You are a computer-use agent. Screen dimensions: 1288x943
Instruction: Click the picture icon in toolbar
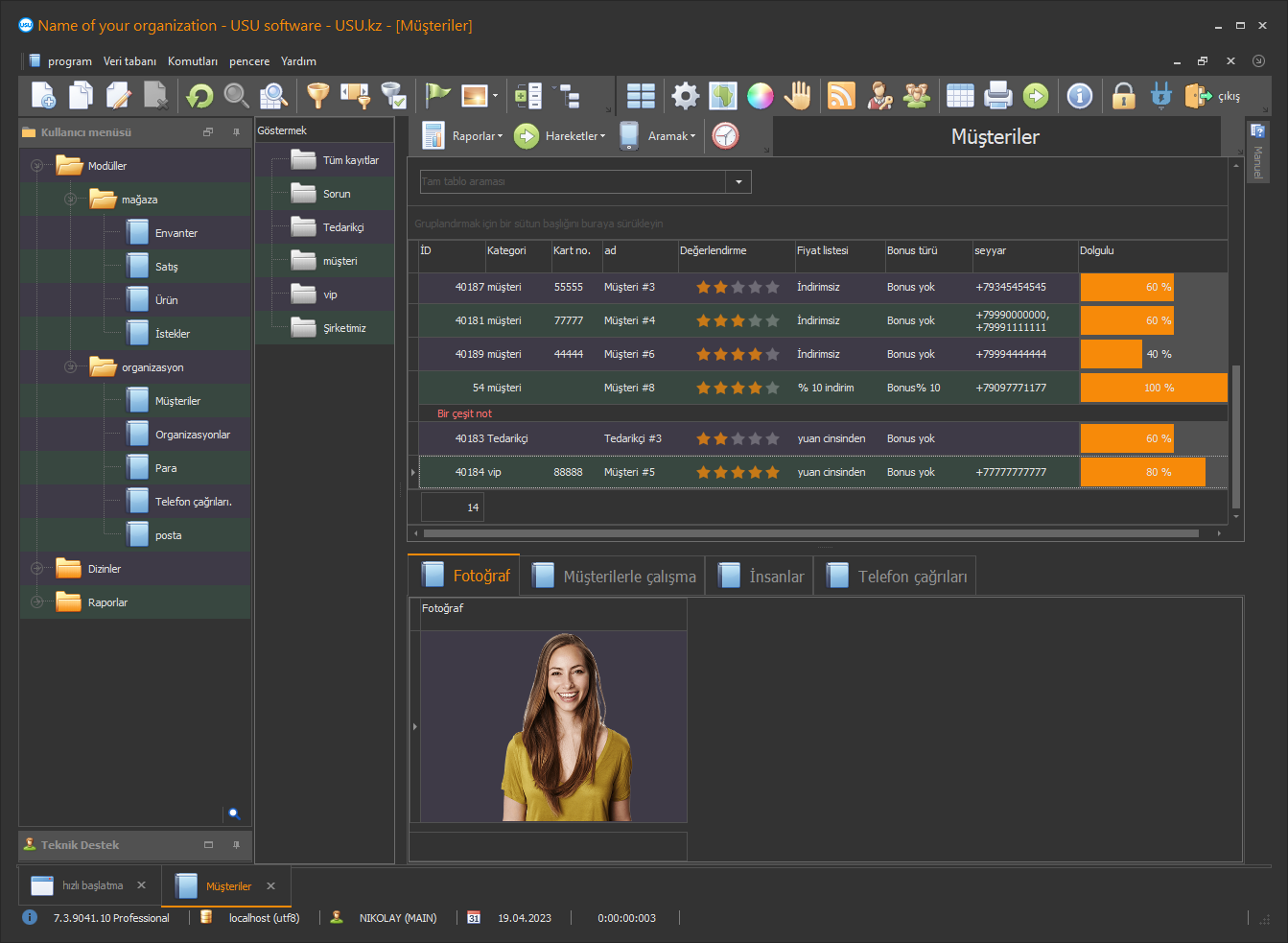point(475,96)
